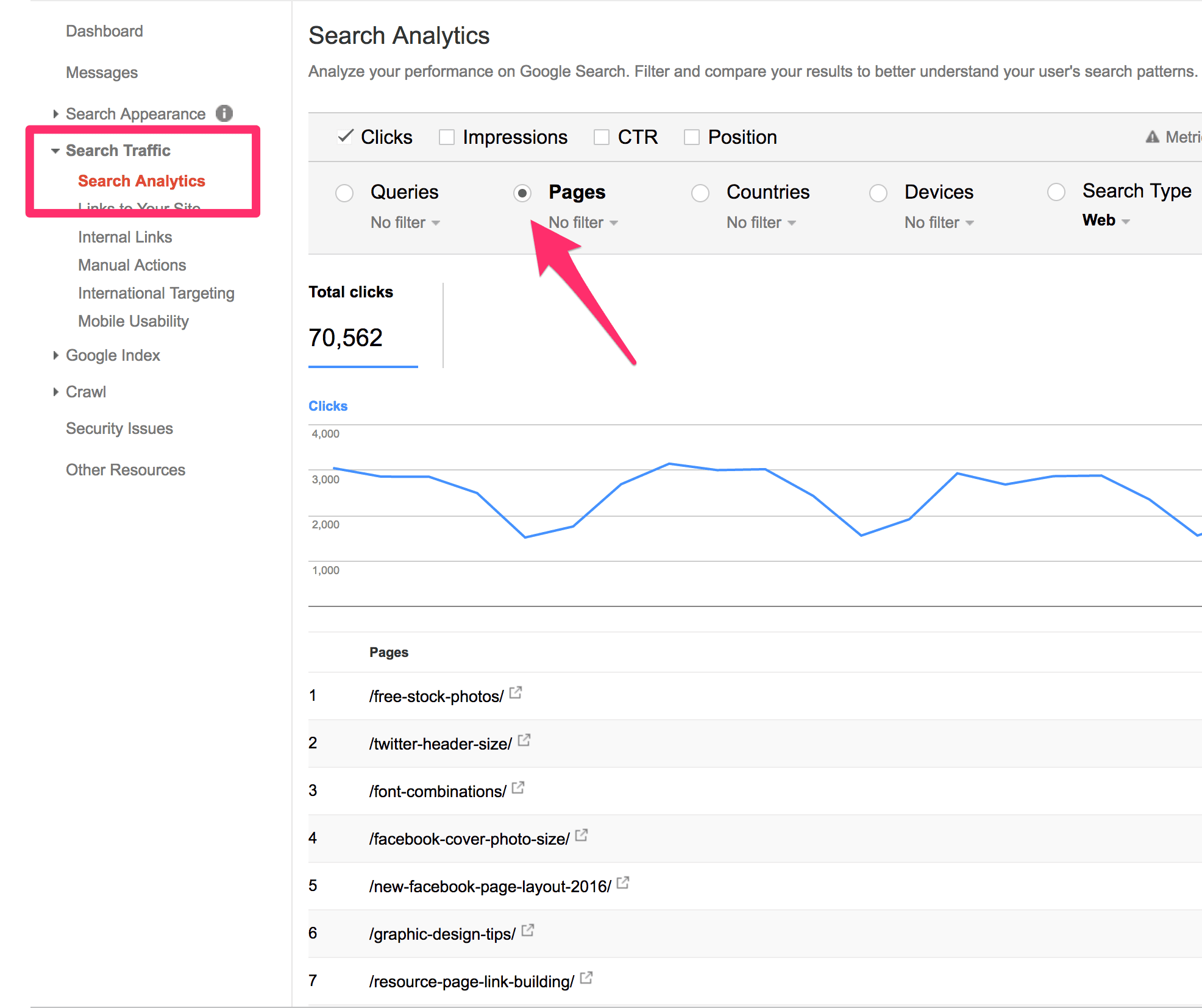1202x1008 pixels.
Task: Select the Countries radio button
Action: pos(700,193)
